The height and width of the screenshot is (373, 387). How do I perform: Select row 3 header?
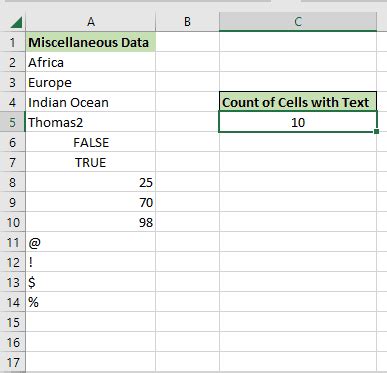(13, 82)
